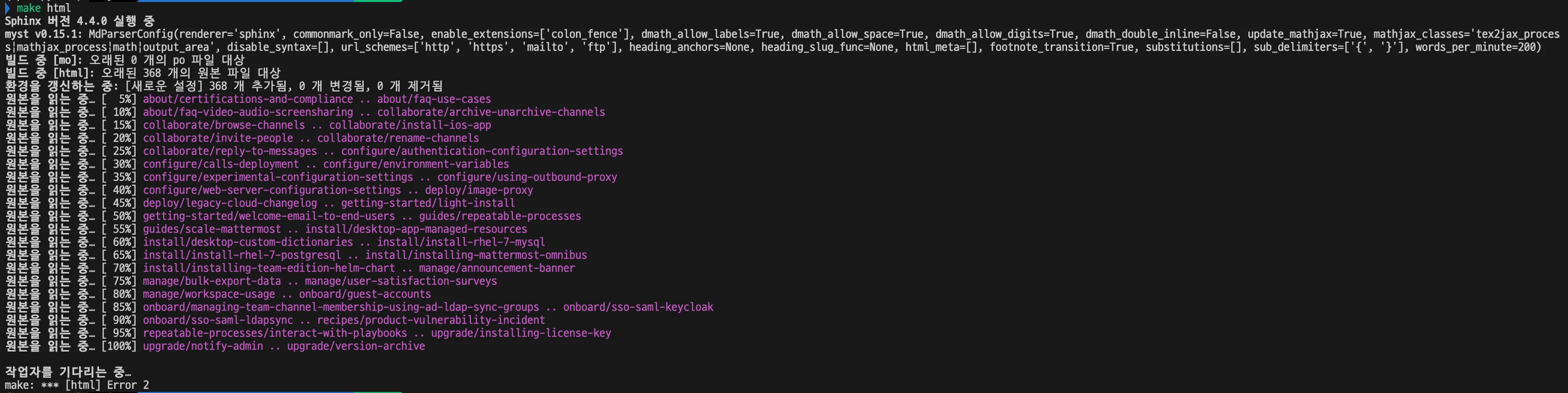Viewport: 1568px width, 393px height.
Task: Click the about/faq-use-cases path
Action: [x=433, y=99]
